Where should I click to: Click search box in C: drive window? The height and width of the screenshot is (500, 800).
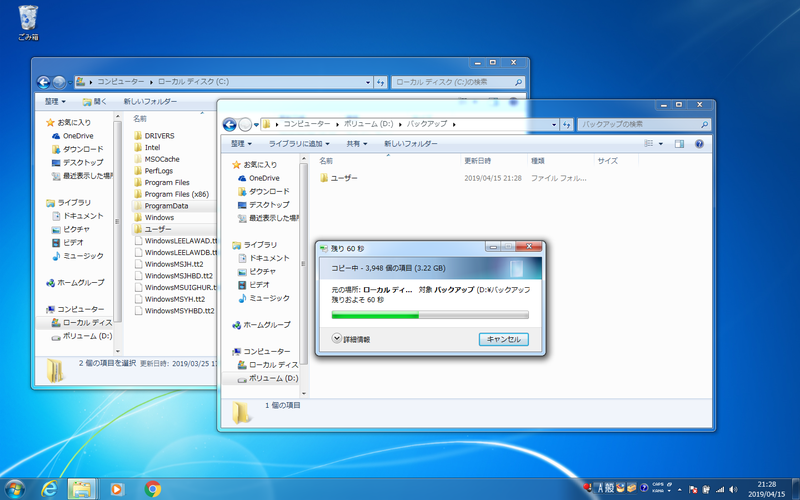click(458, 82)
